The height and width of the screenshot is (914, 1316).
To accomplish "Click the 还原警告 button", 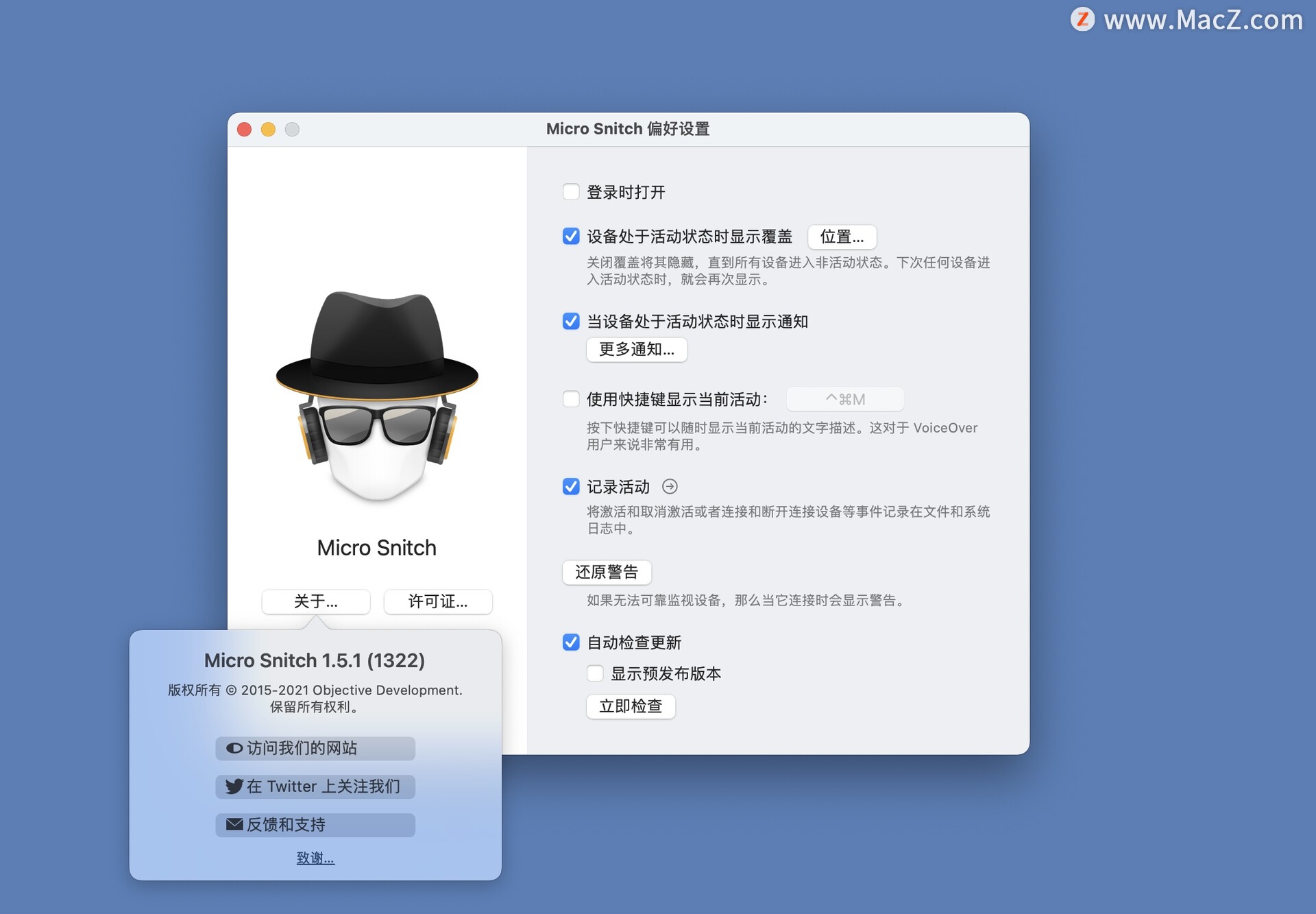I will coord(607,572).
